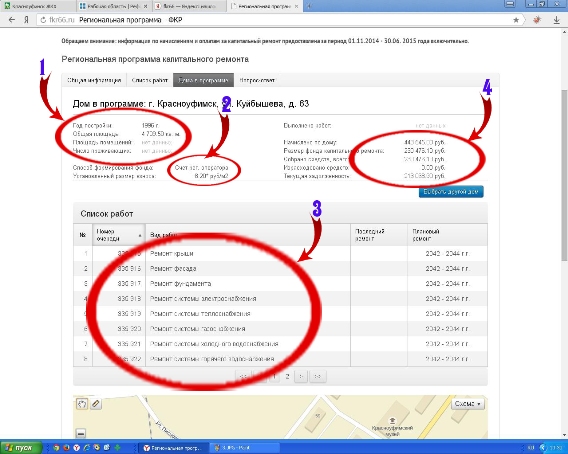
Task: Click the Вид работ column header
Action: tap(248, 235)
